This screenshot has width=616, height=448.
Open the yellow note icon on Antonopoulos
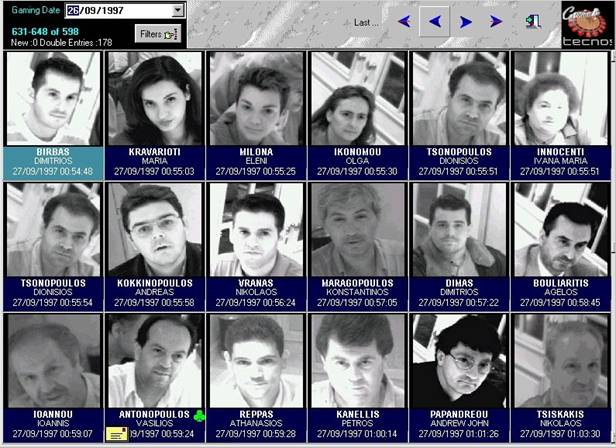pyautogui.click(x=117, y=433)
